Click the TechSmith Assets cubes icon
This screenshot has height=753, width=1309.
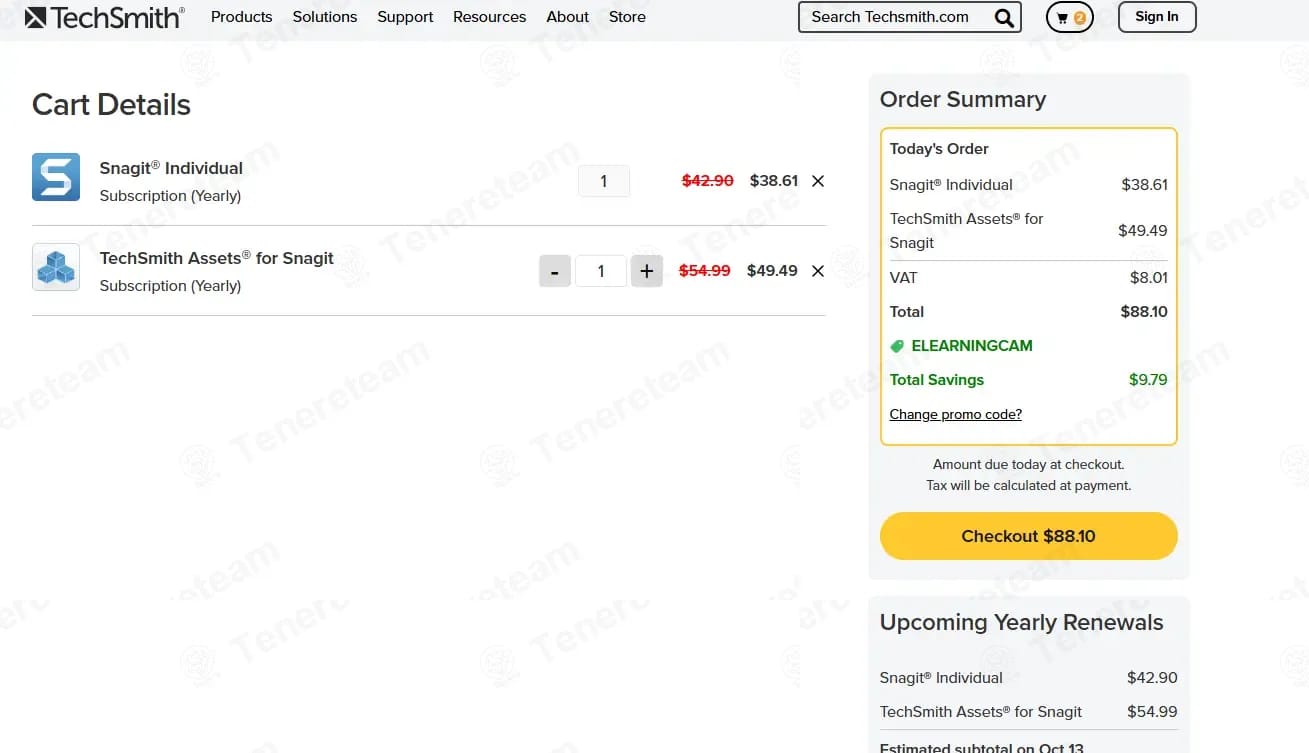point(56,267)
